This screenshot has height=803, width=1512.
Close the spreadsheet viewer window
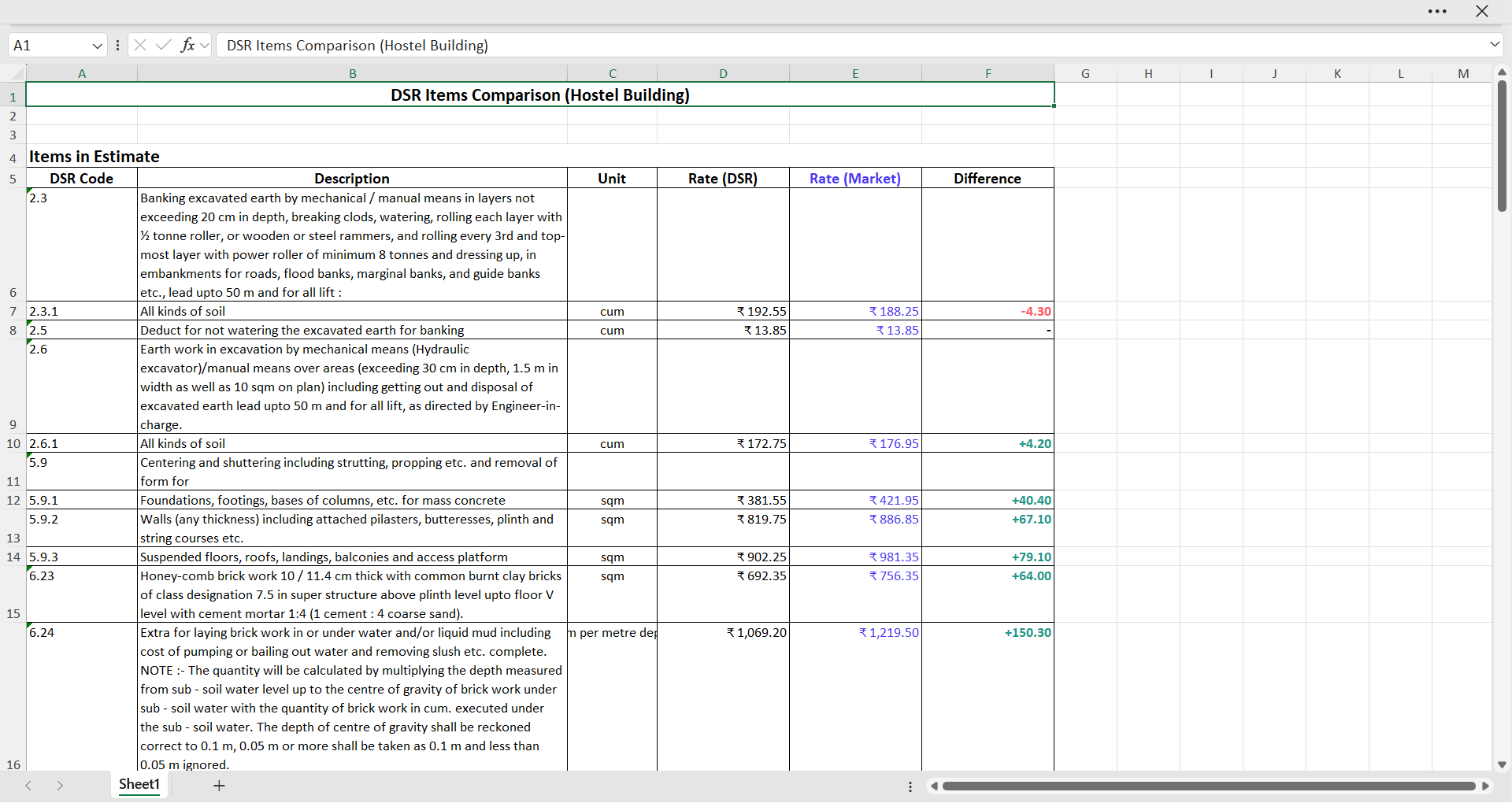(x=1482, y=11)
